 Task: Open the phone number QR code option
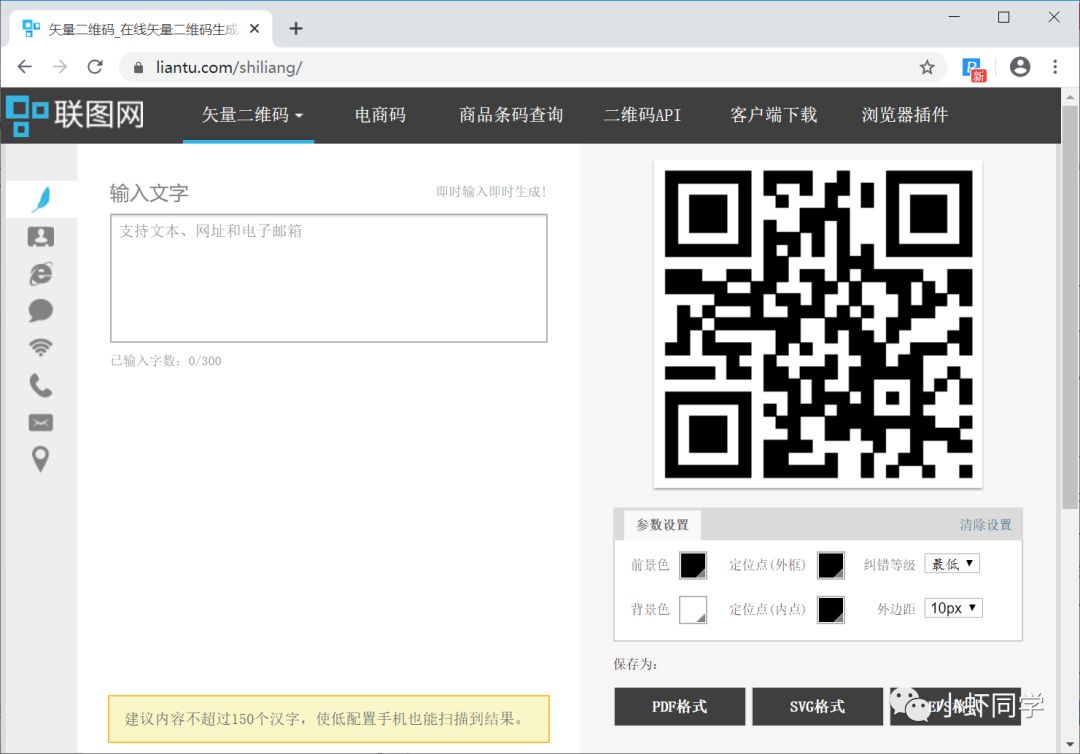40,385
